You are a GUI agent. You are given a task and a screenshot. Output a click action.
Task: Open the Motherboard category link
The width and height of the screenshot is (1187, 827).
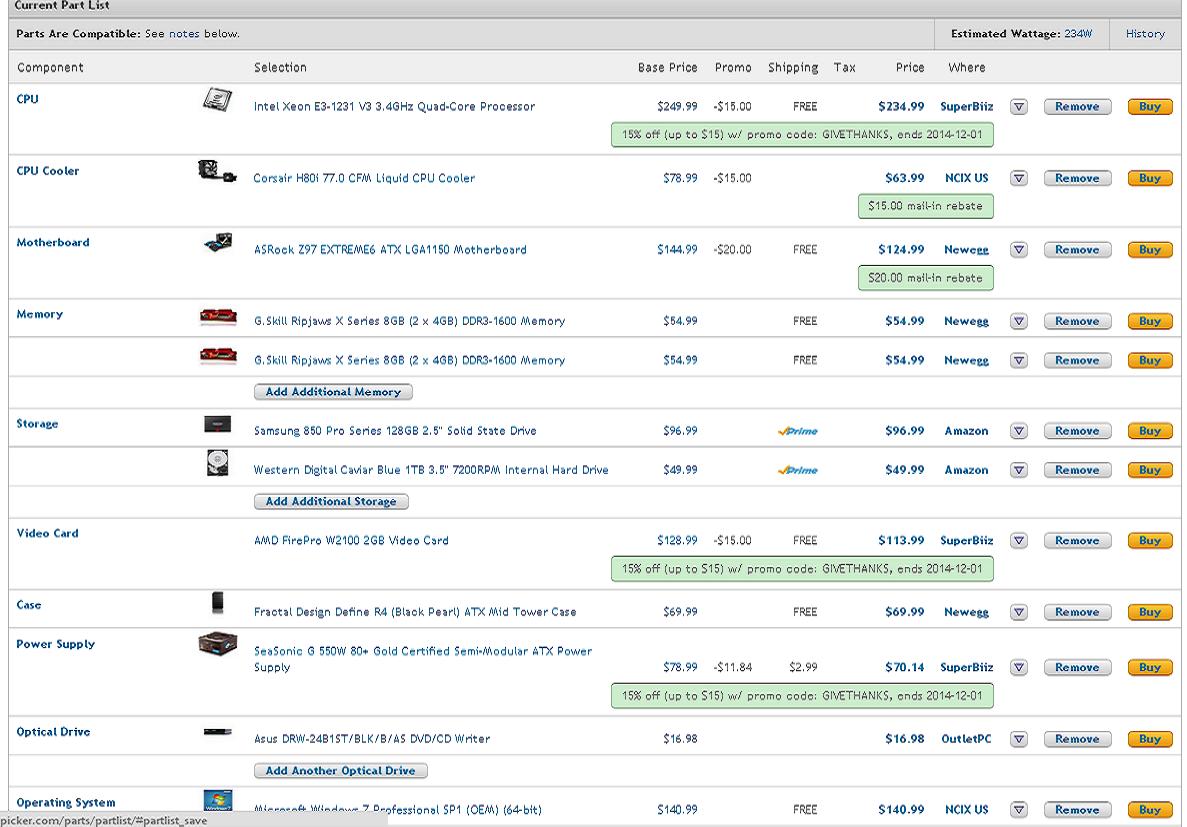pos(53,242)
